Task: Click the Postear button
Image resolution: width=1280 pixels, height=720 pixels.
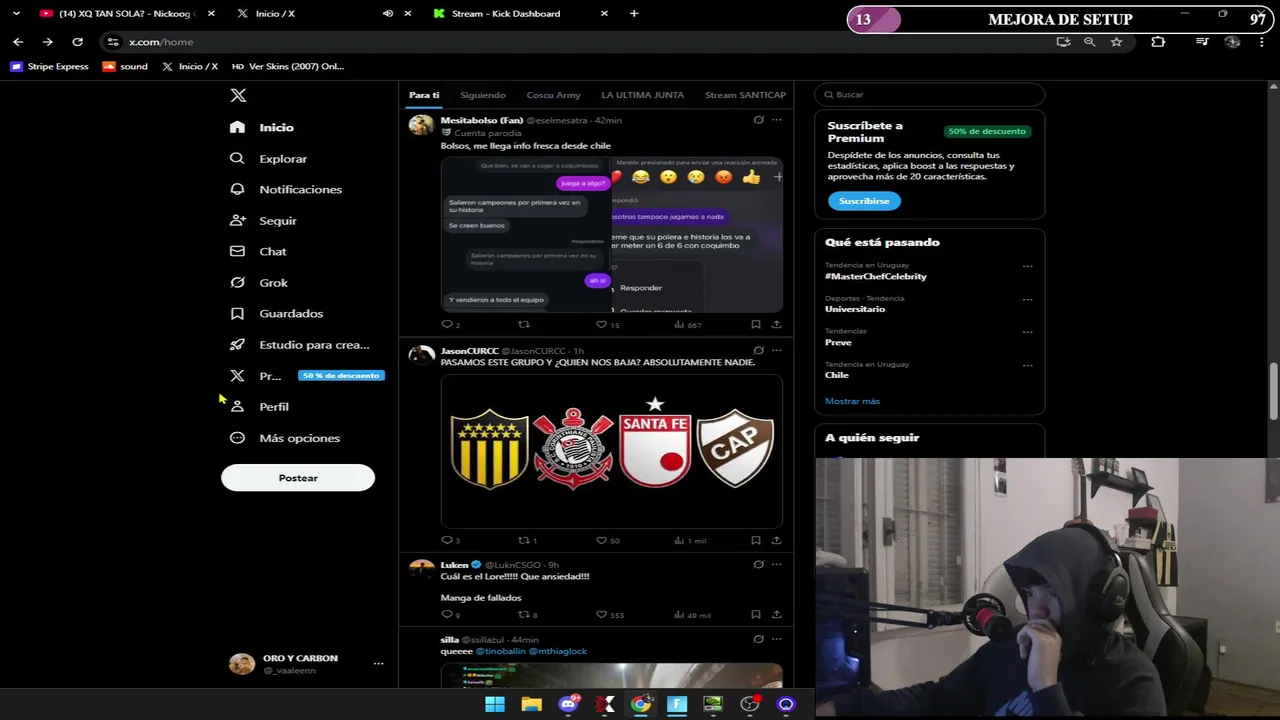Action: tap(298, 478)
